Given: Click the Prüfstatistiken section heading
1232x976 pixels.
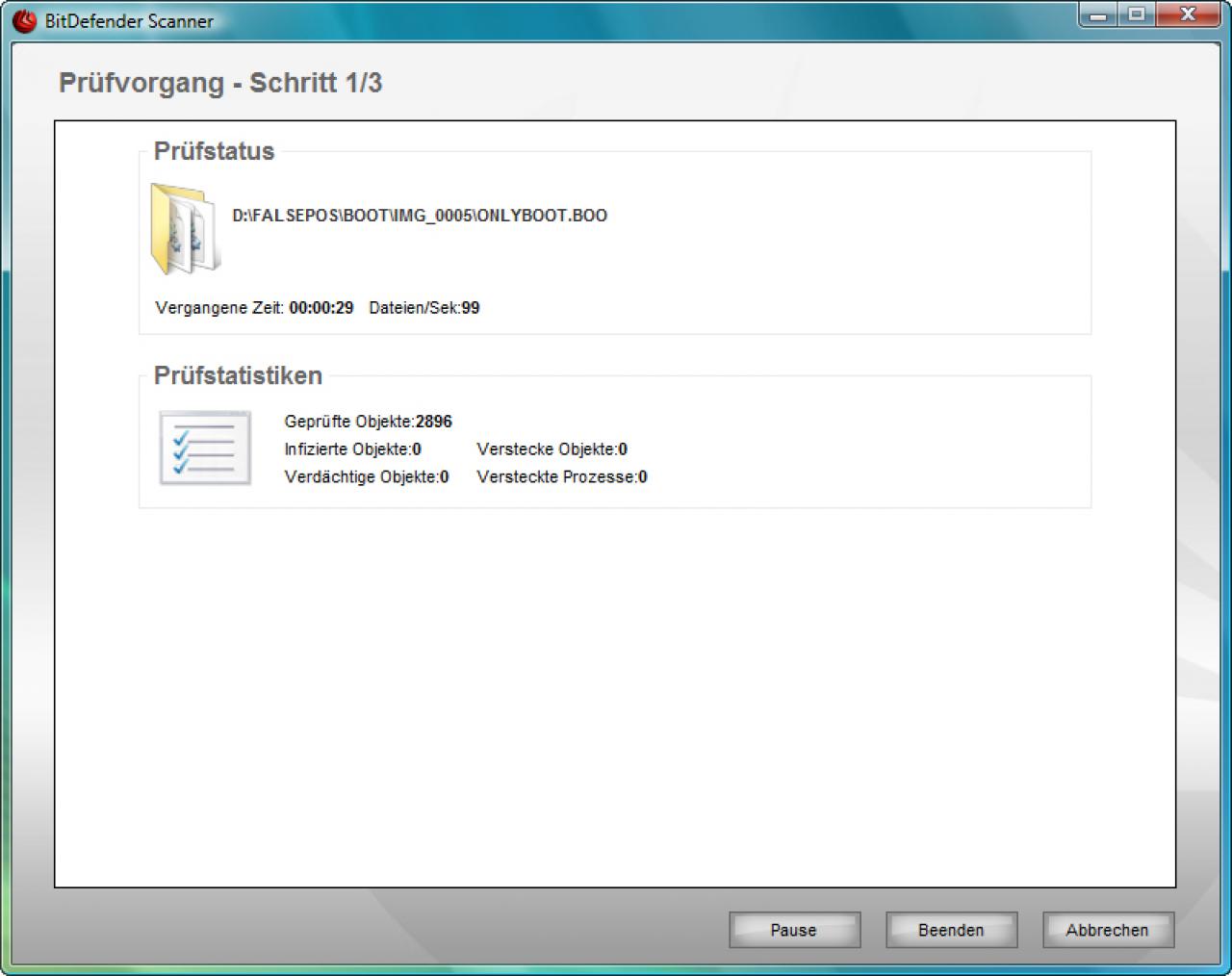Looking at the screenshot, I should 238,375.
